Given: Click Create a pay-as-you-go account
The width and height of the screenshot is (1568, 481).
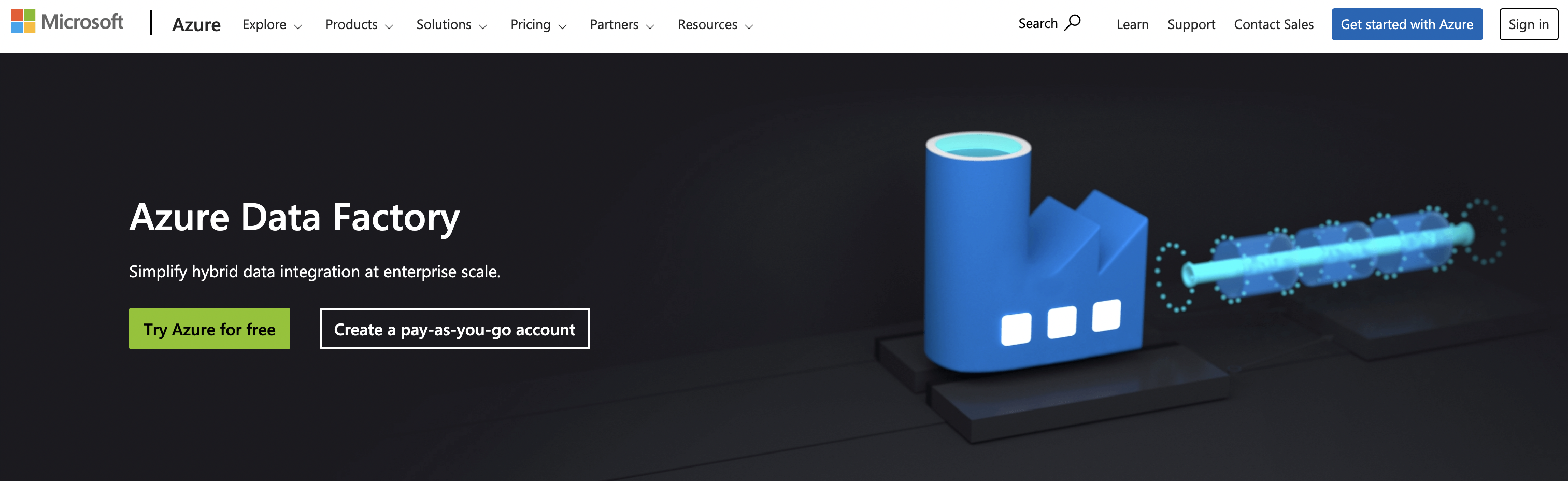Looking at the screenshot, I should tap(454, 329).
